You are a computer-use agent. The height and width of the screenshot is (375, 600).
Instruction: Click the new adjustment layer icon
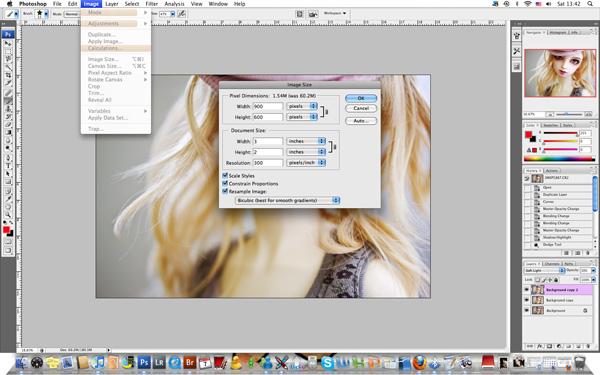coord(559,346)
